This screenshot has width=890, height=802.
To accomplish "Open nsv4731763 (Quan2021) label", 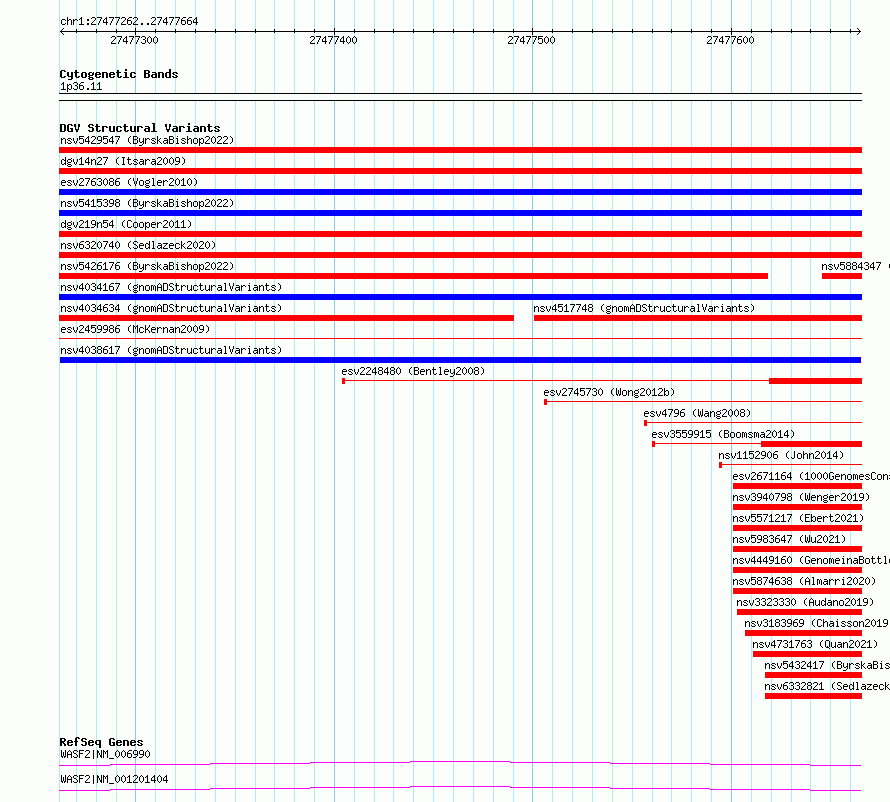I will [815, 644].
